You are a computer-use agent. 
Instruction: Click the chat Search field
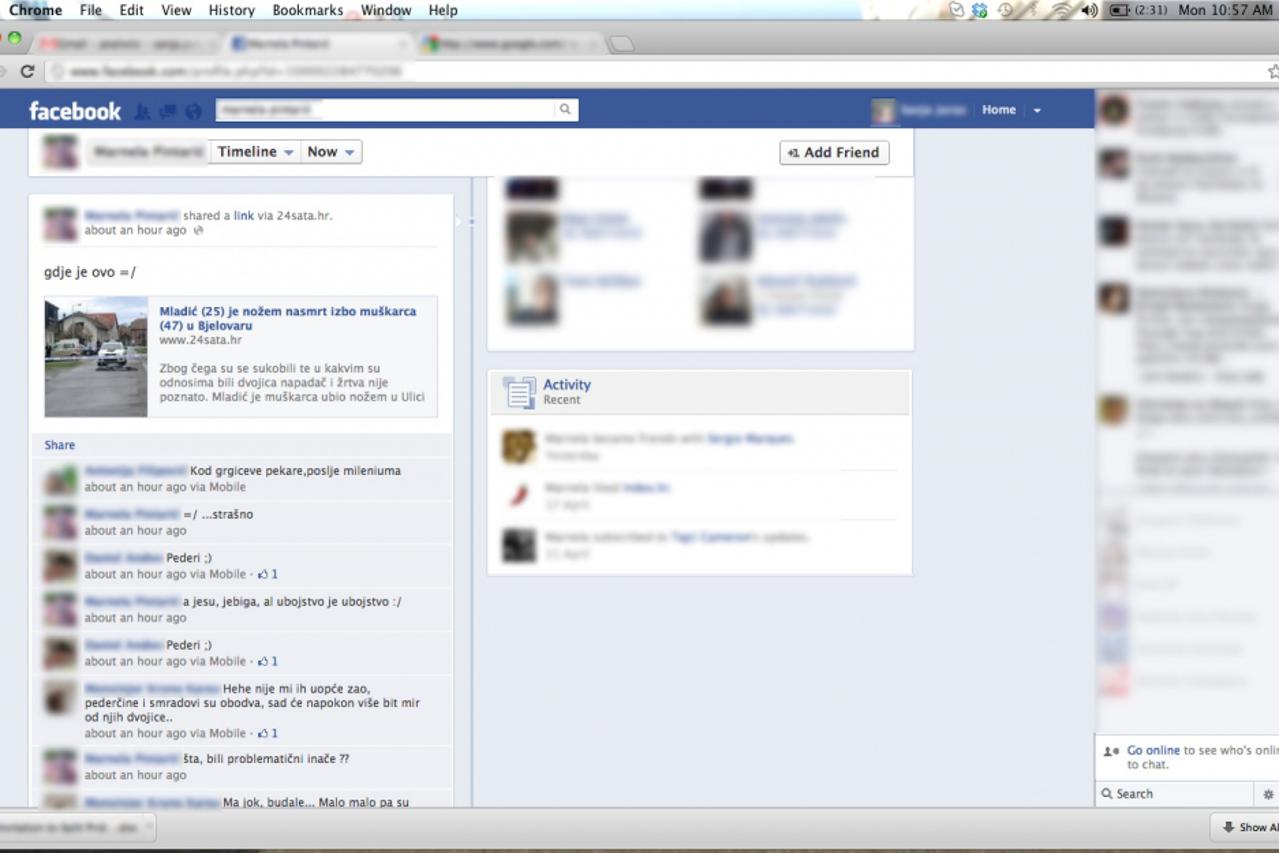coord(1176,794)
